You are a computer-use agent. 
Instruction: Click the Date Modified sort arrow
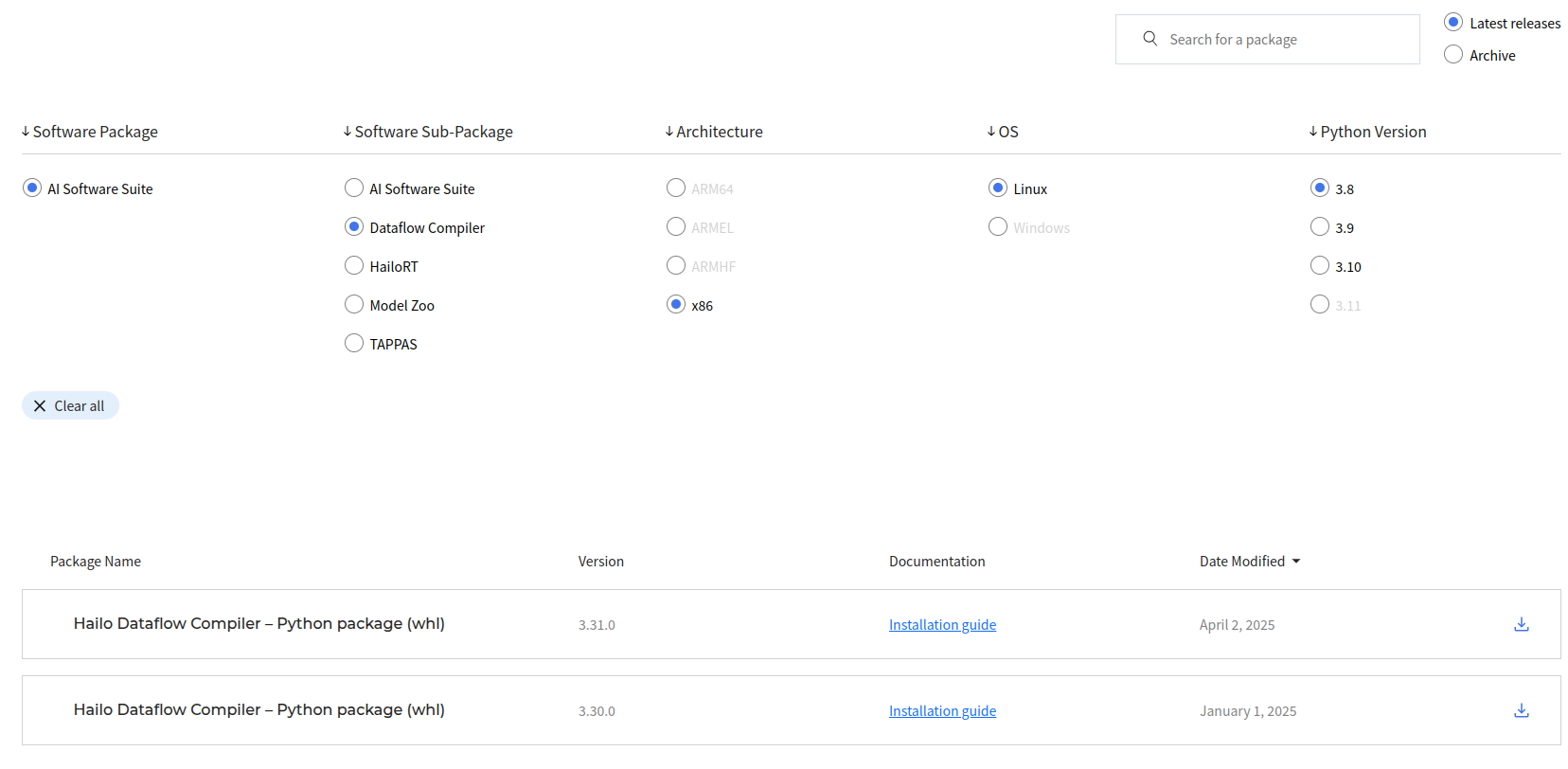pos(1296,562)
